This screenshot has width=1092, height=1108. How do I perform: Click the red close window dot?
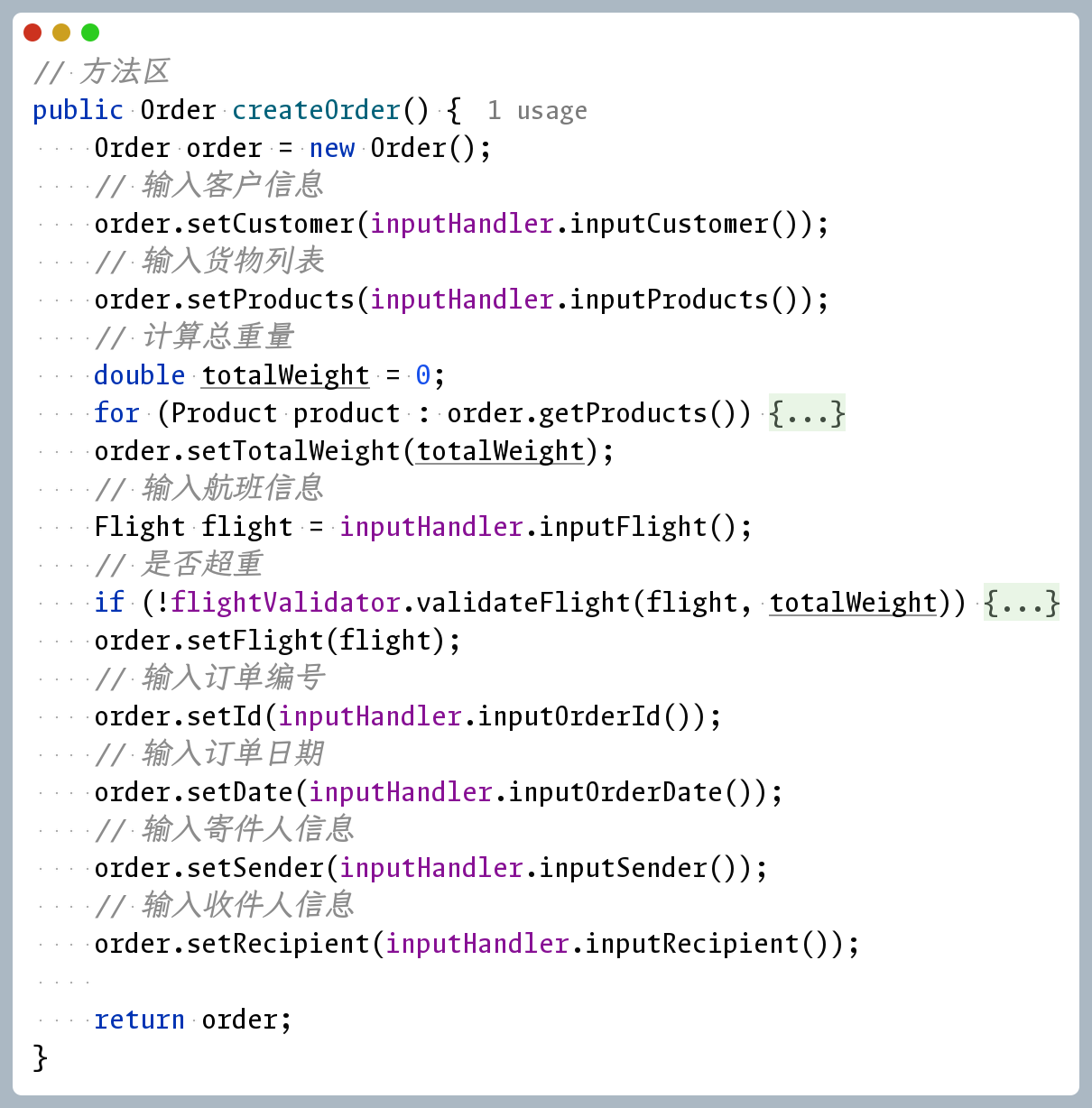(32, 32)
